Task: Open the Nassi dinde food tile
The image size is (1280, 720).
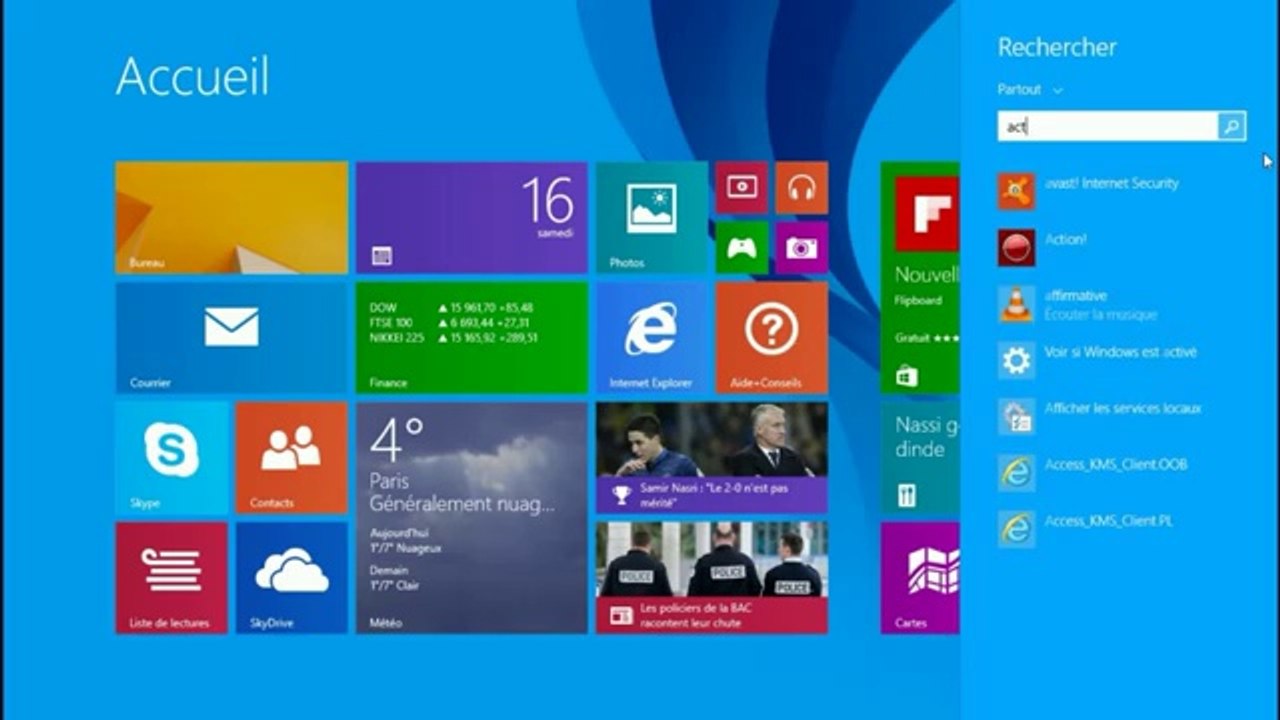Action: pos(920,458)
